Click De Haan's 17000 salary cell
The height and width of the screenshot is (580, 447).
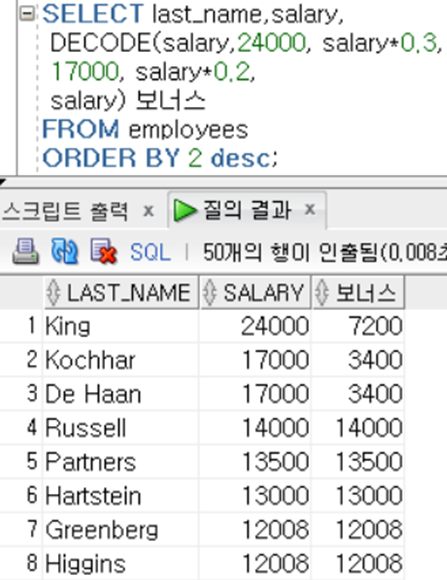click(x=255, y=394)
